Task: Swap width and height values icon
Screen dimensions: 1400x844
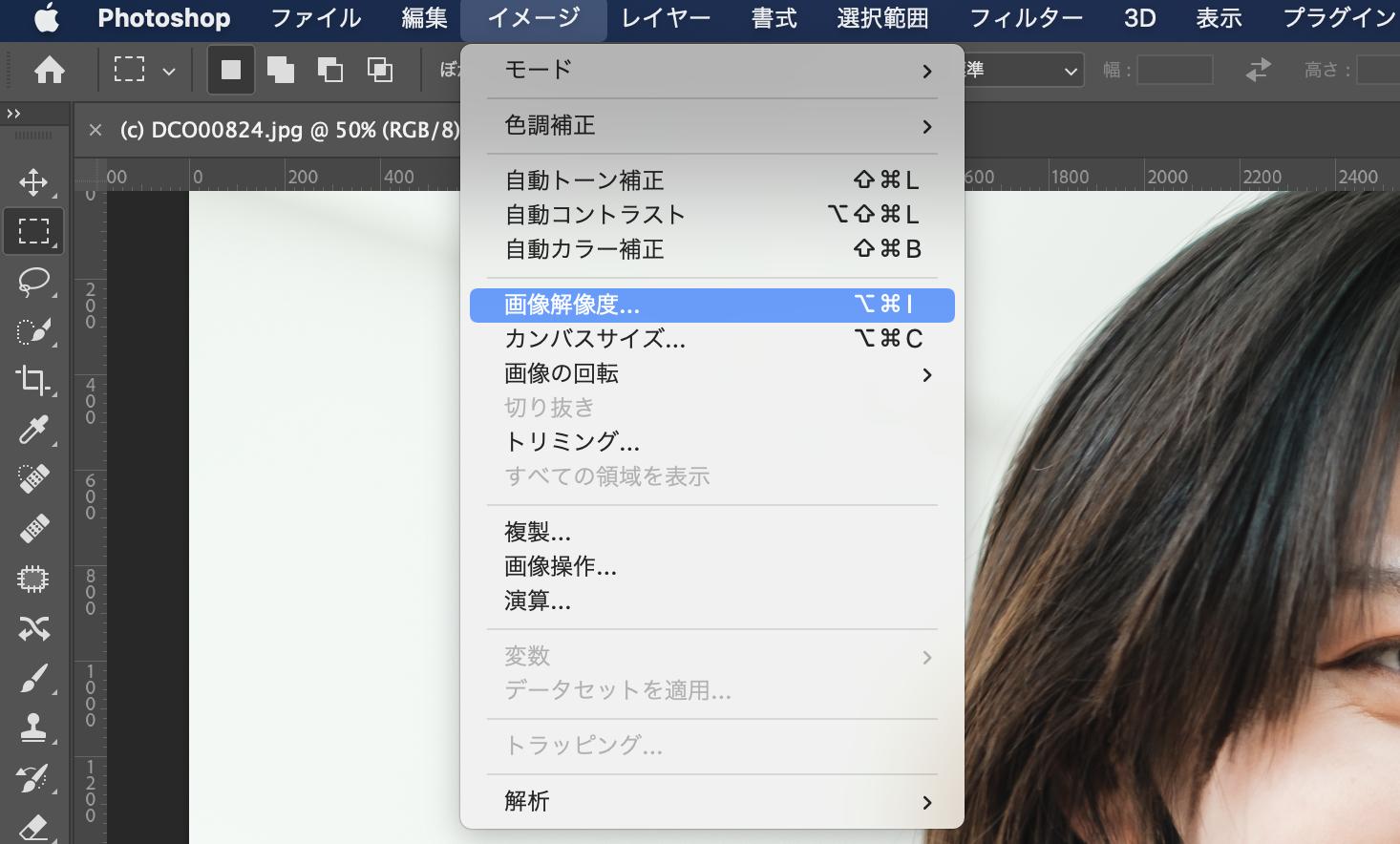Action: click(x=1259, y=70)
